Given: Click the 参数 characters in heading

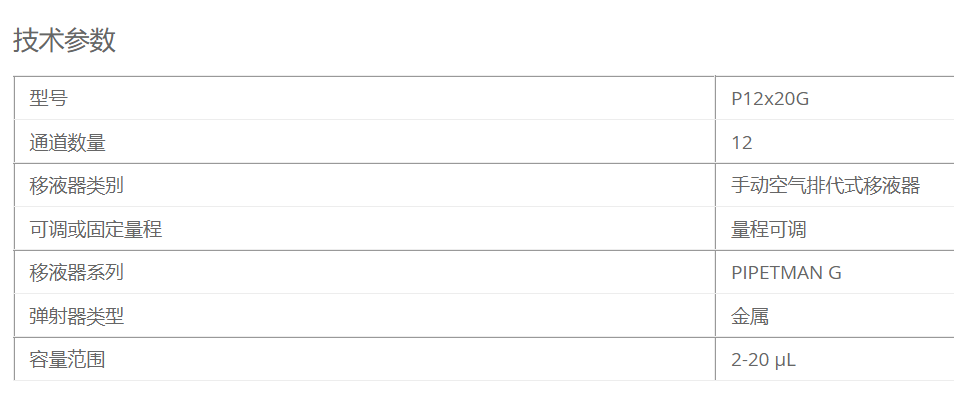Looking at the screenshot, I should tap(90, 41).
